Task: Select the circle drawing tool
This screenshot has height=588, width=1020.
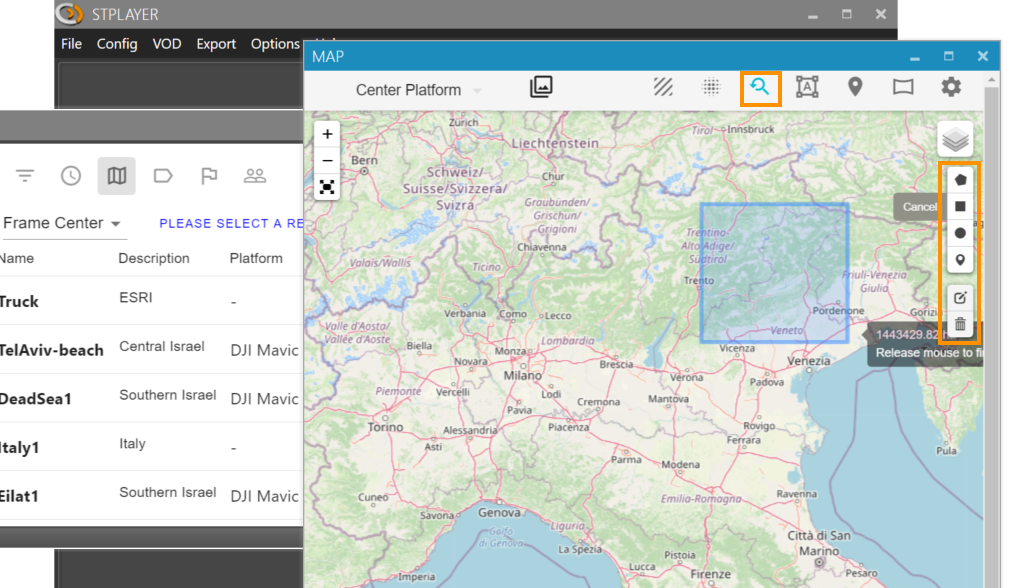Action: [x=959, y=232]
